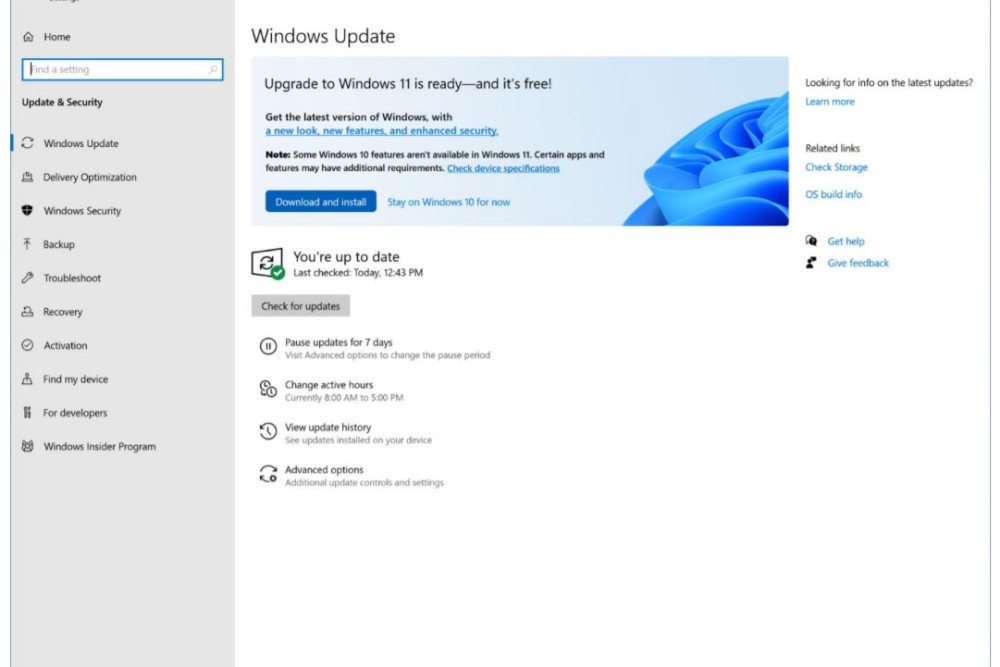Click the history icon beside View update history
Image resolution: width=1000 pixels, height=667 pixels.
pyautogui.click(x=268, y=432)
